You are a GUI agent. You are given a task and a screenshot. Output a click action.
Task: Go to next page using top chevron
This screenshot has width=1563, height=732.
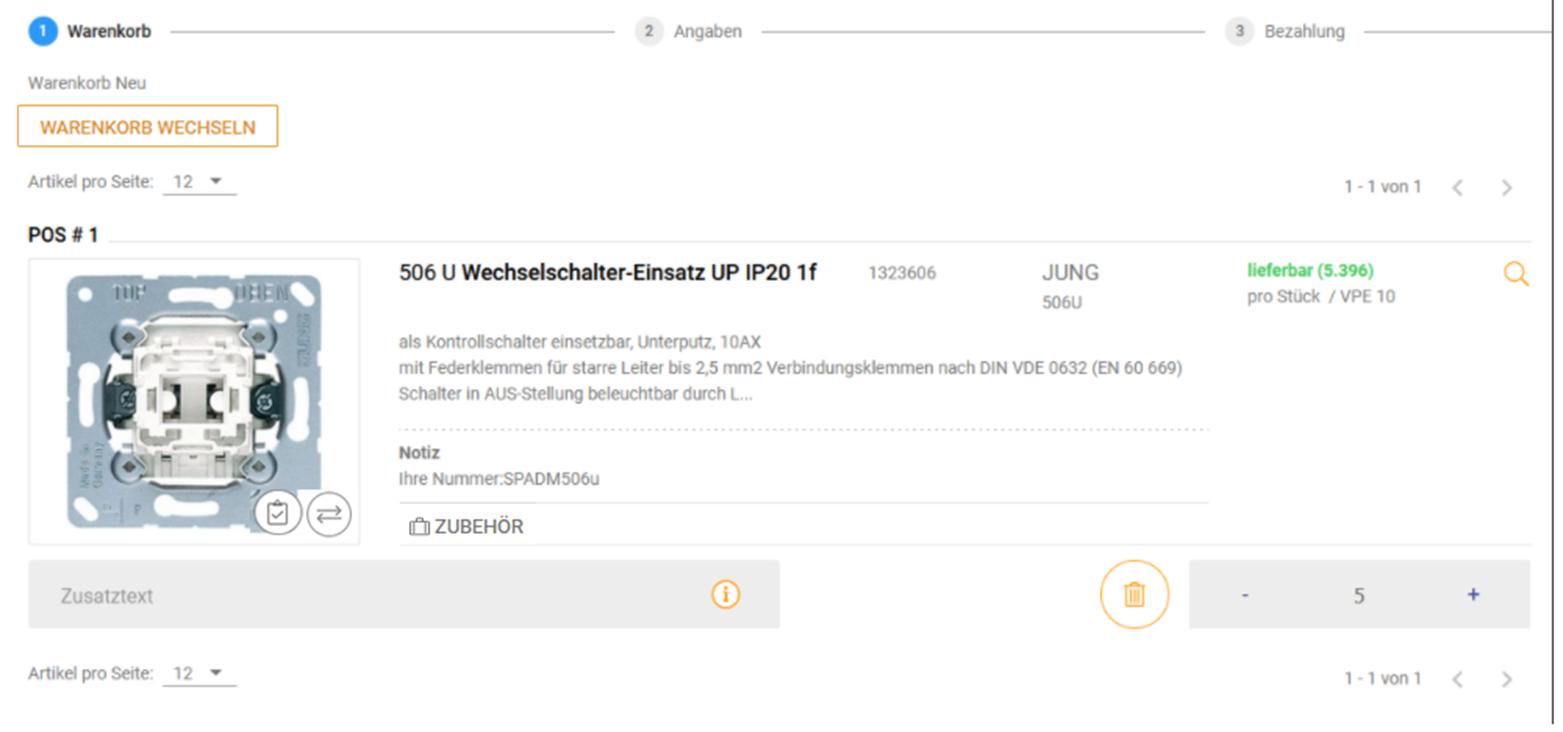click(1506, 188)
